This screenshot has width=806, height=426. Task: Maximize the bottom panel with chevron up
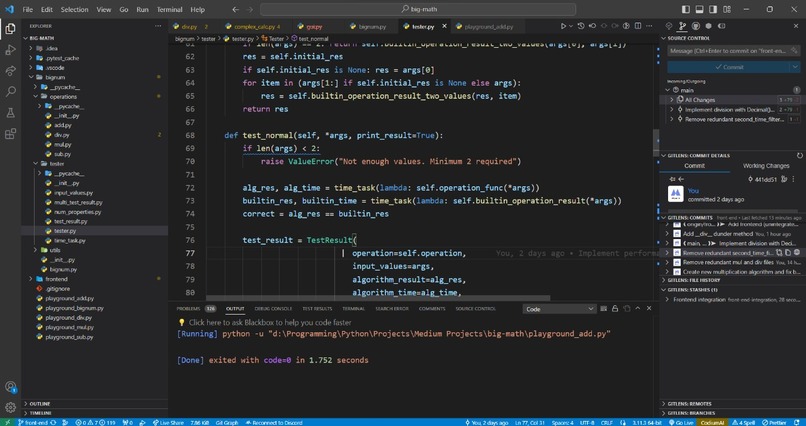click(x=638, y=308)
